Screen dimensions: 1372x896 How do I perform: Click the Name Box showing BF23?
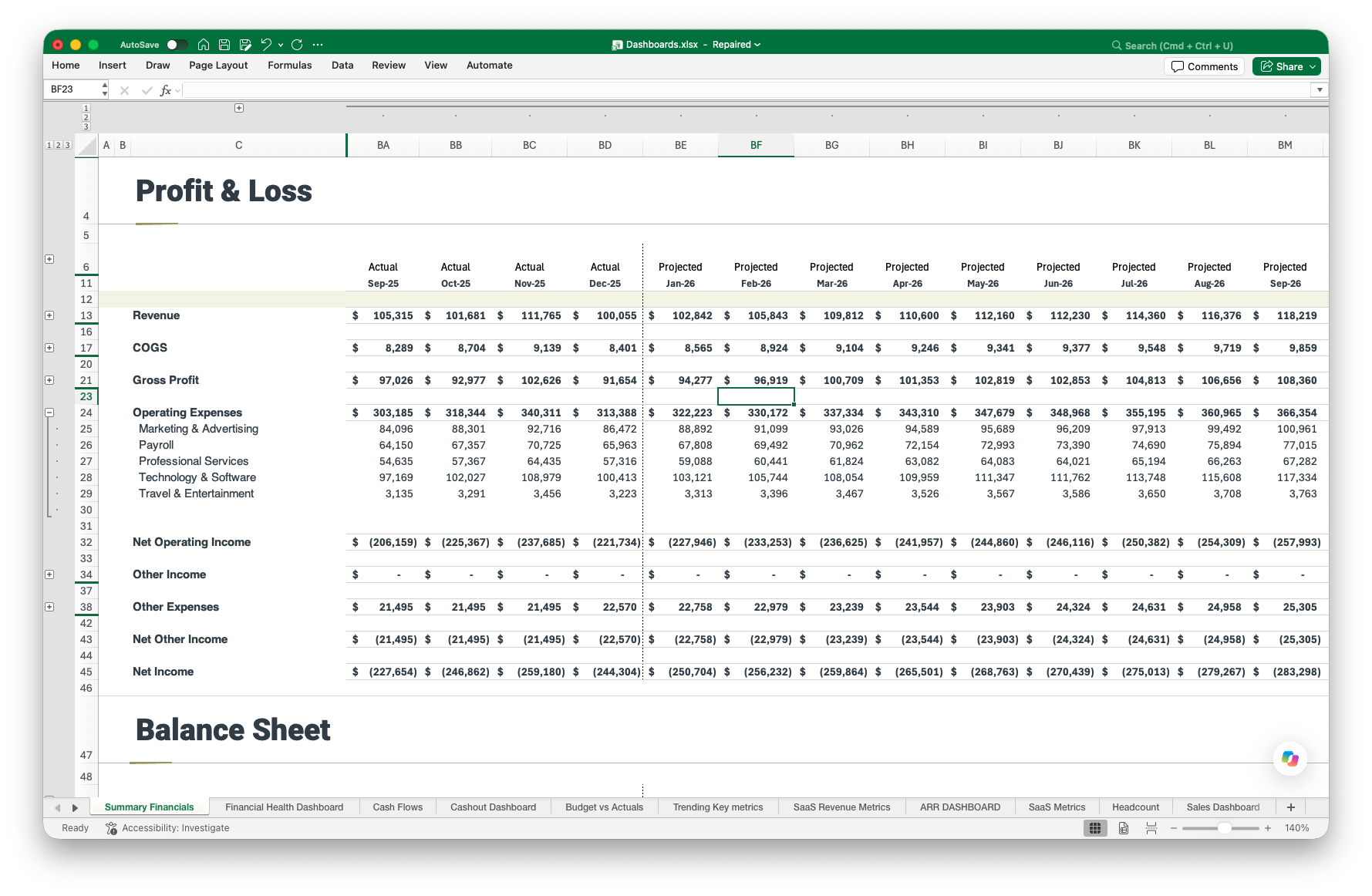[x=72, y=89]
